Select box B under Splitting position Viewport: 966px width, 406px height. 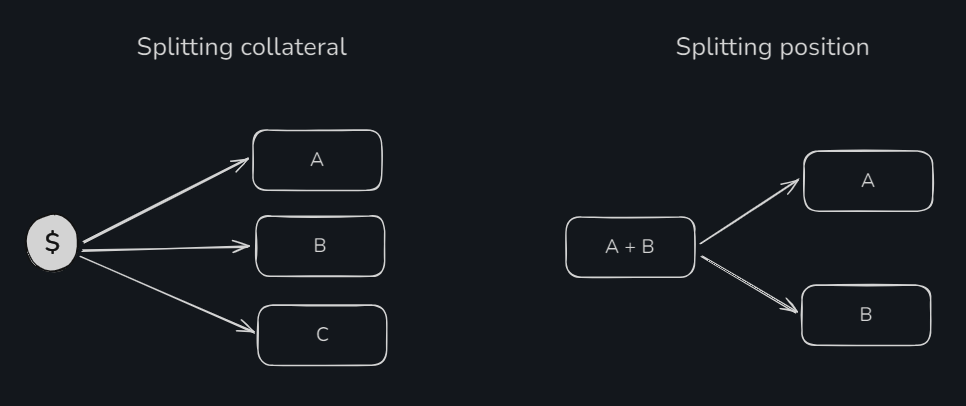[x=866, y=315]
